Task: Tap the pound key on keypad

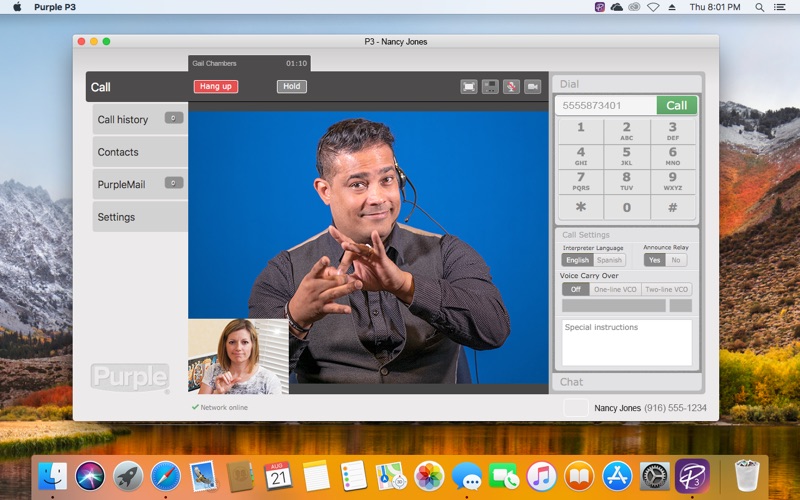Action: coord(672,207)
